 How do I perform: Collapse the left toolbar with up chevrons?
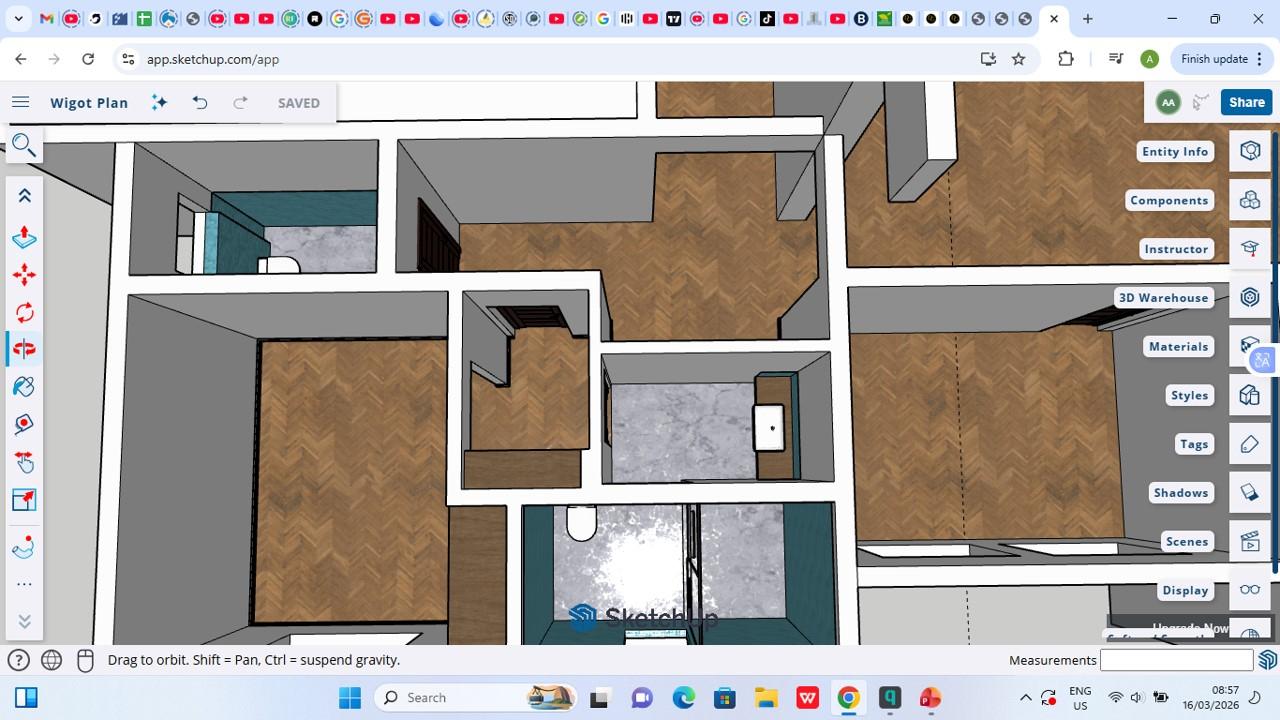24,196
